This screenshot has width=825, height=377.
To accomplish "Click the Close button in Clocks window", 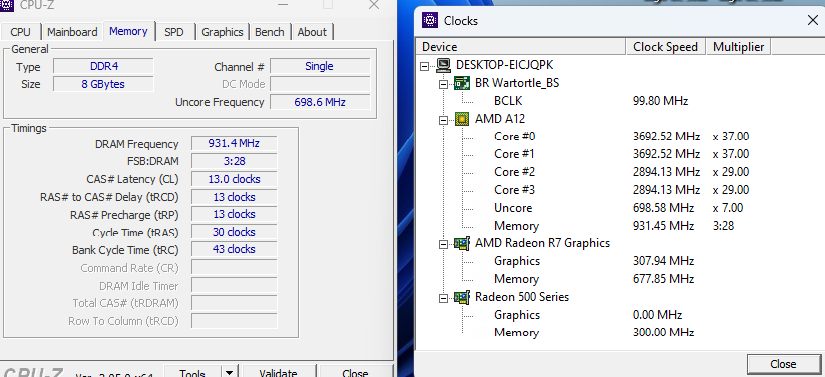I will click(783, 364).
